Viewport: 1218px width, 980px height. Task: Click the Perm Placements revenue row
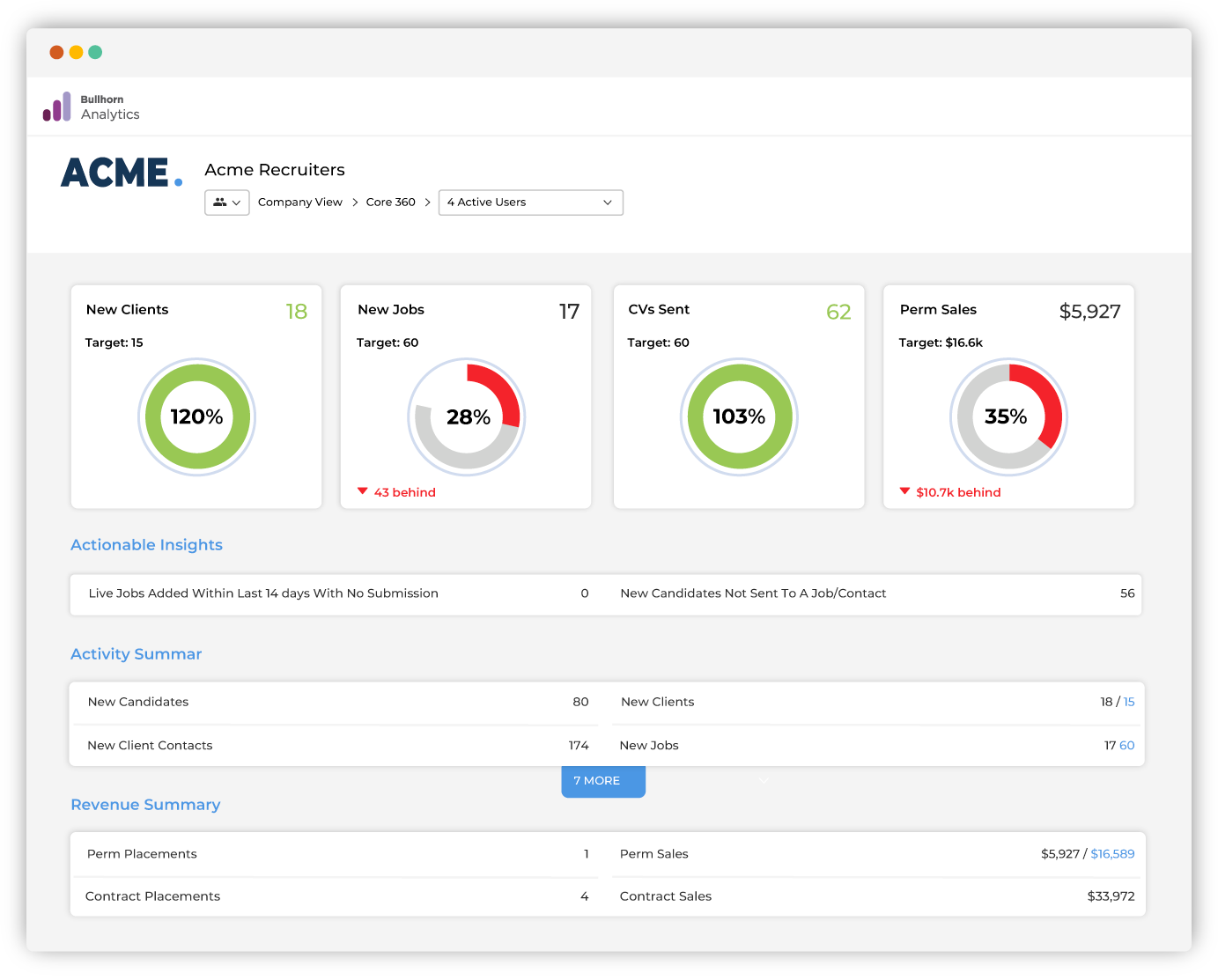coord(338,854)
